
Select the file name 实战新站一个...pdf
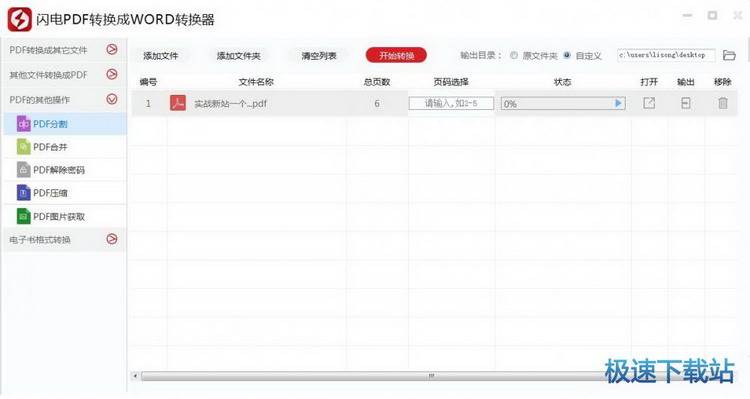(x=231, y=103)
